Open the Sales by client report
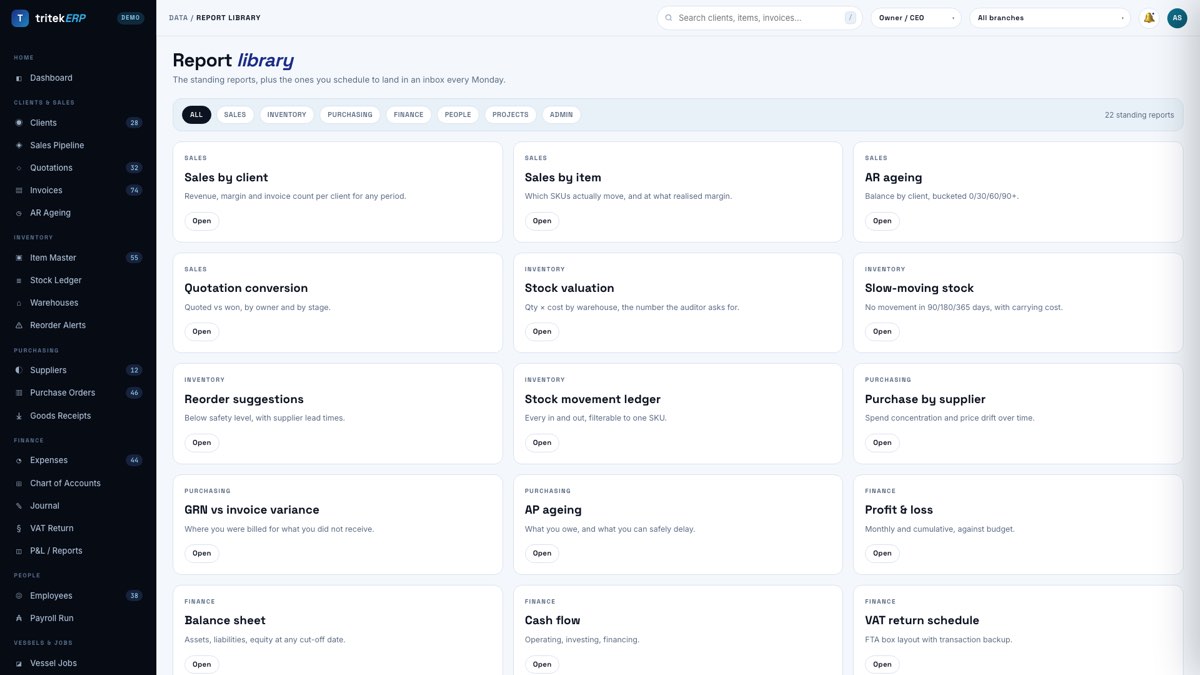The image size is (1200, 675). coord(202,221)
